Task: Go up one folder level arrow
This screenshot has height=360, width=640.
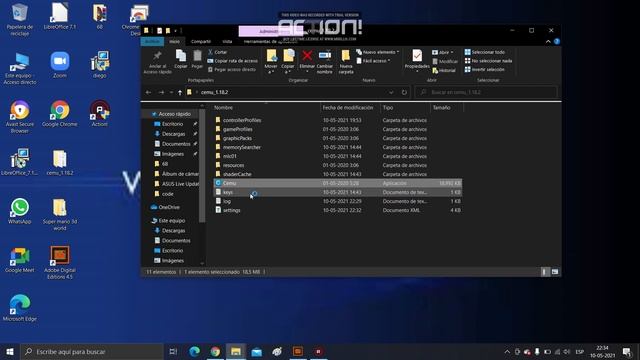Action: 180,93
